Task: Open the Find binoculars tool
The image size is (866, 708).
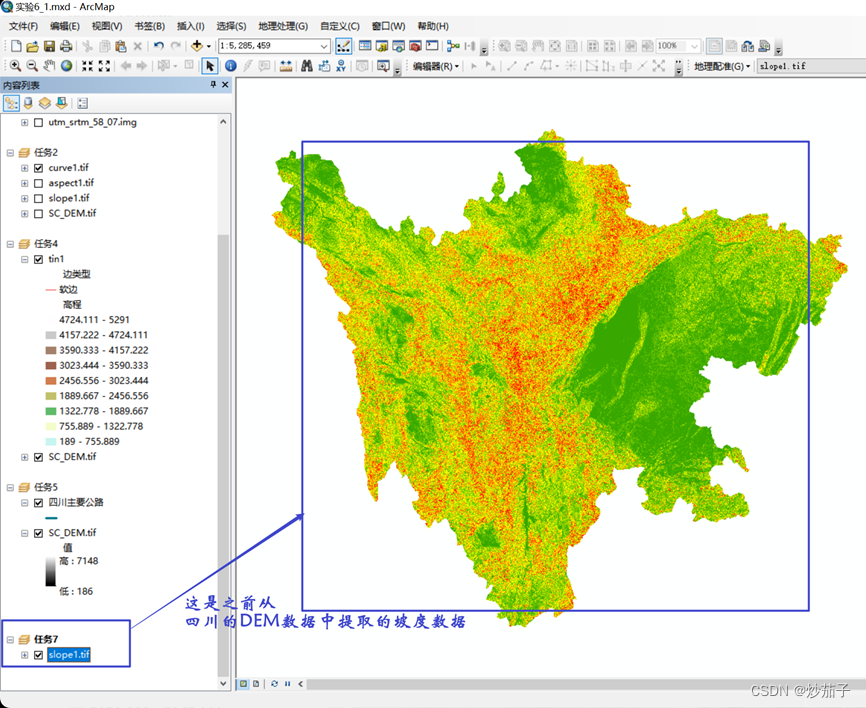Action: pyautogui.click(x=308, y=66)
